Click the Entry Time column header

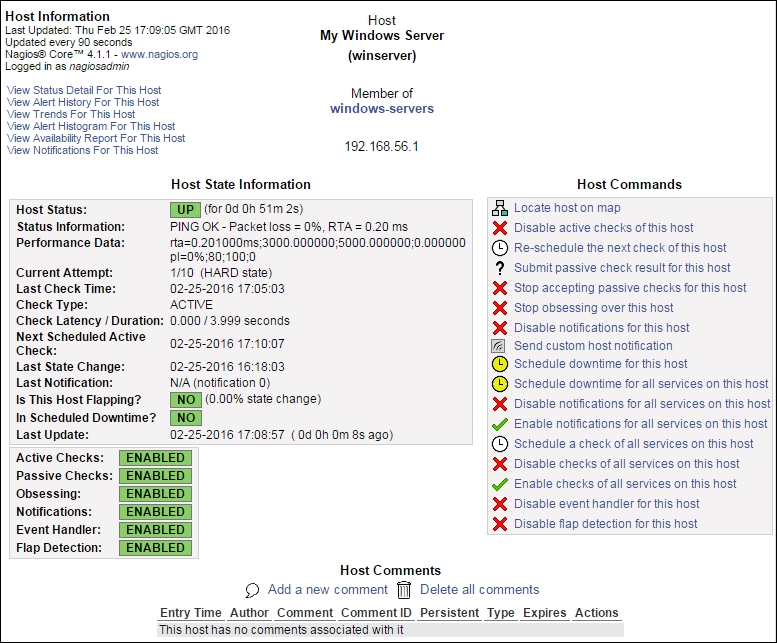coord(191,613)
